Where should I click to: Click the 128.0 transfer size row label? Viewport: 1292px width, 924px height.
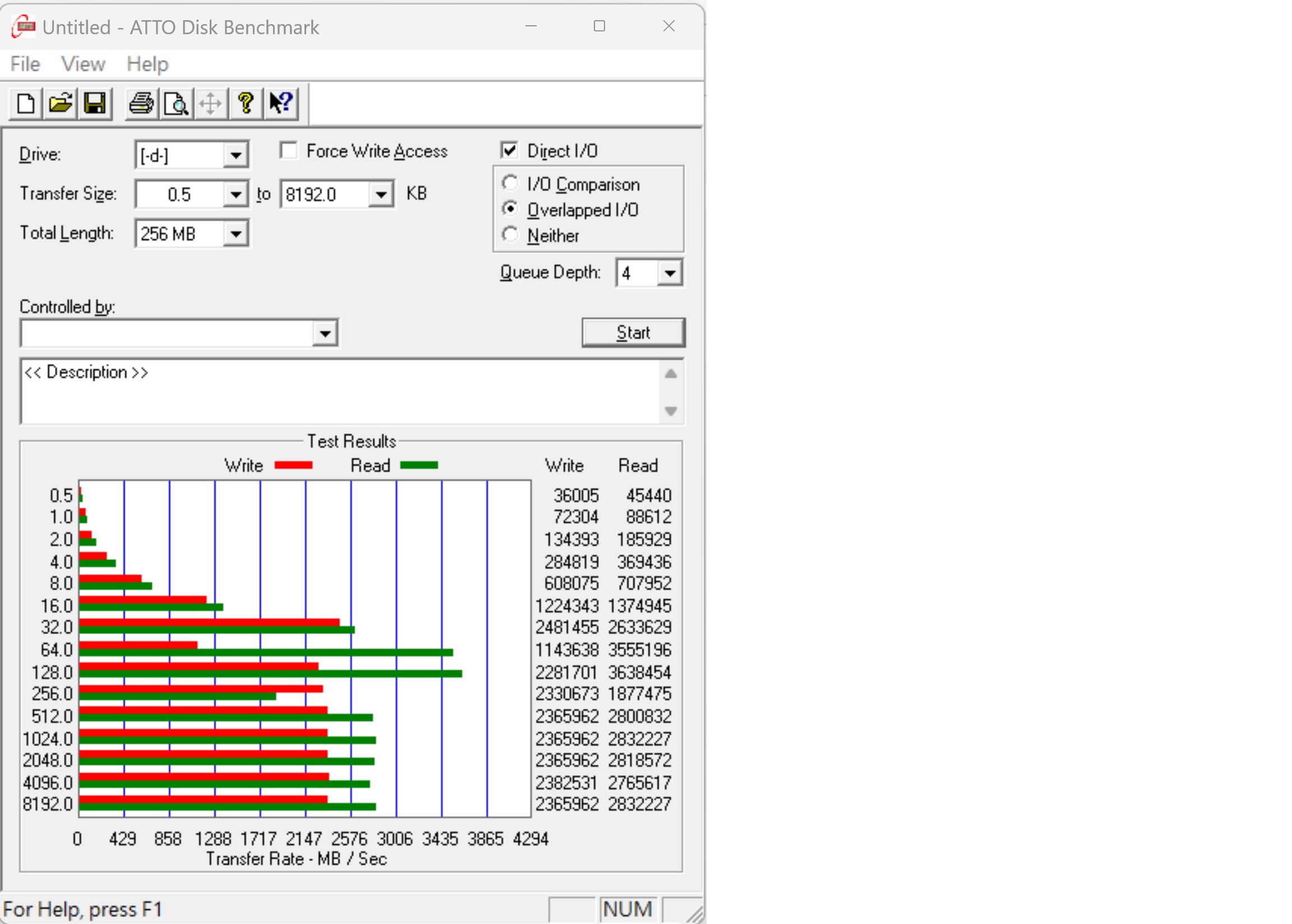pyautogui.click(x=52, y=672)
